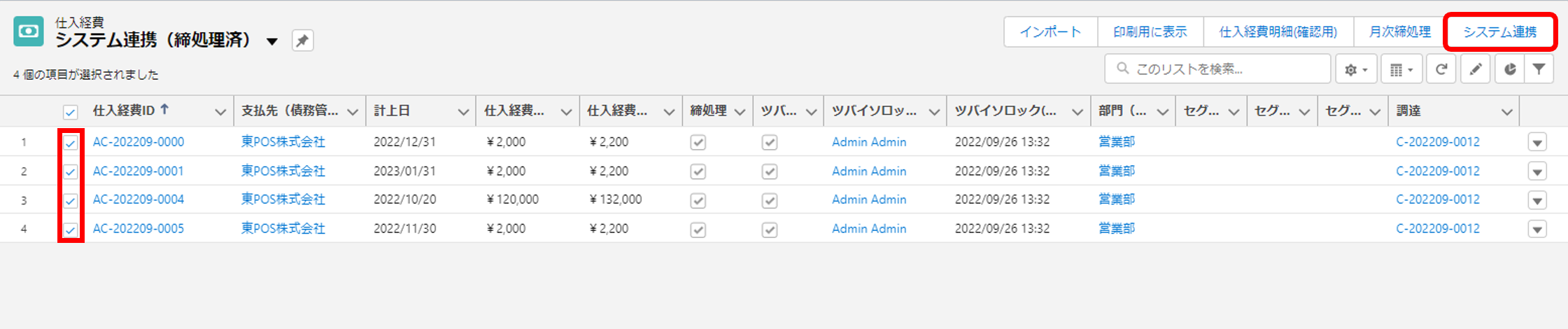Click date cell 2022/11/30

404,229
